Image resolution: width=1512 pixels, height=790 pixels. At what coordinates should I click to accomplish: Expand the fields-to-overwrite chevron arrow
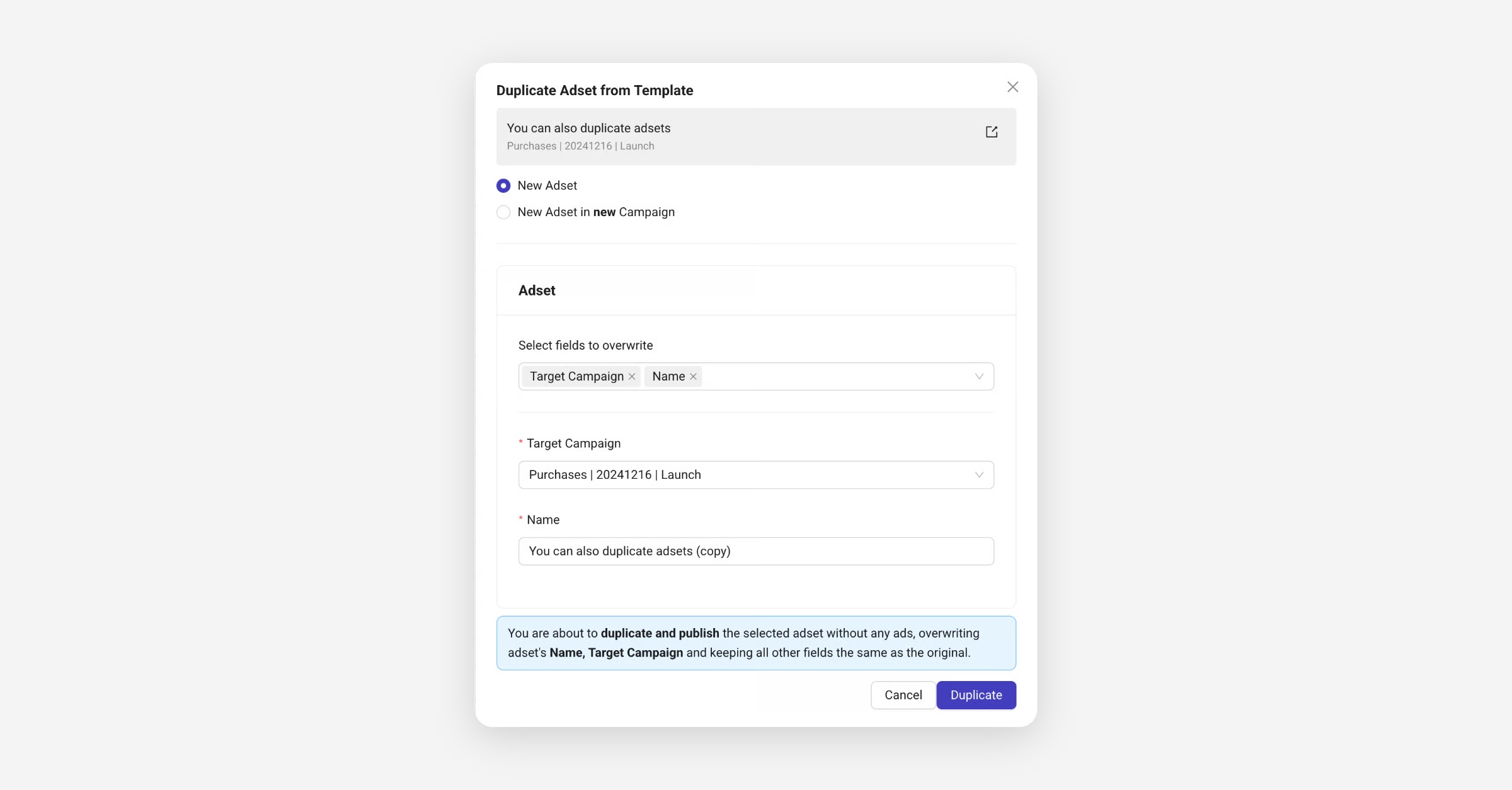[979, 377]
